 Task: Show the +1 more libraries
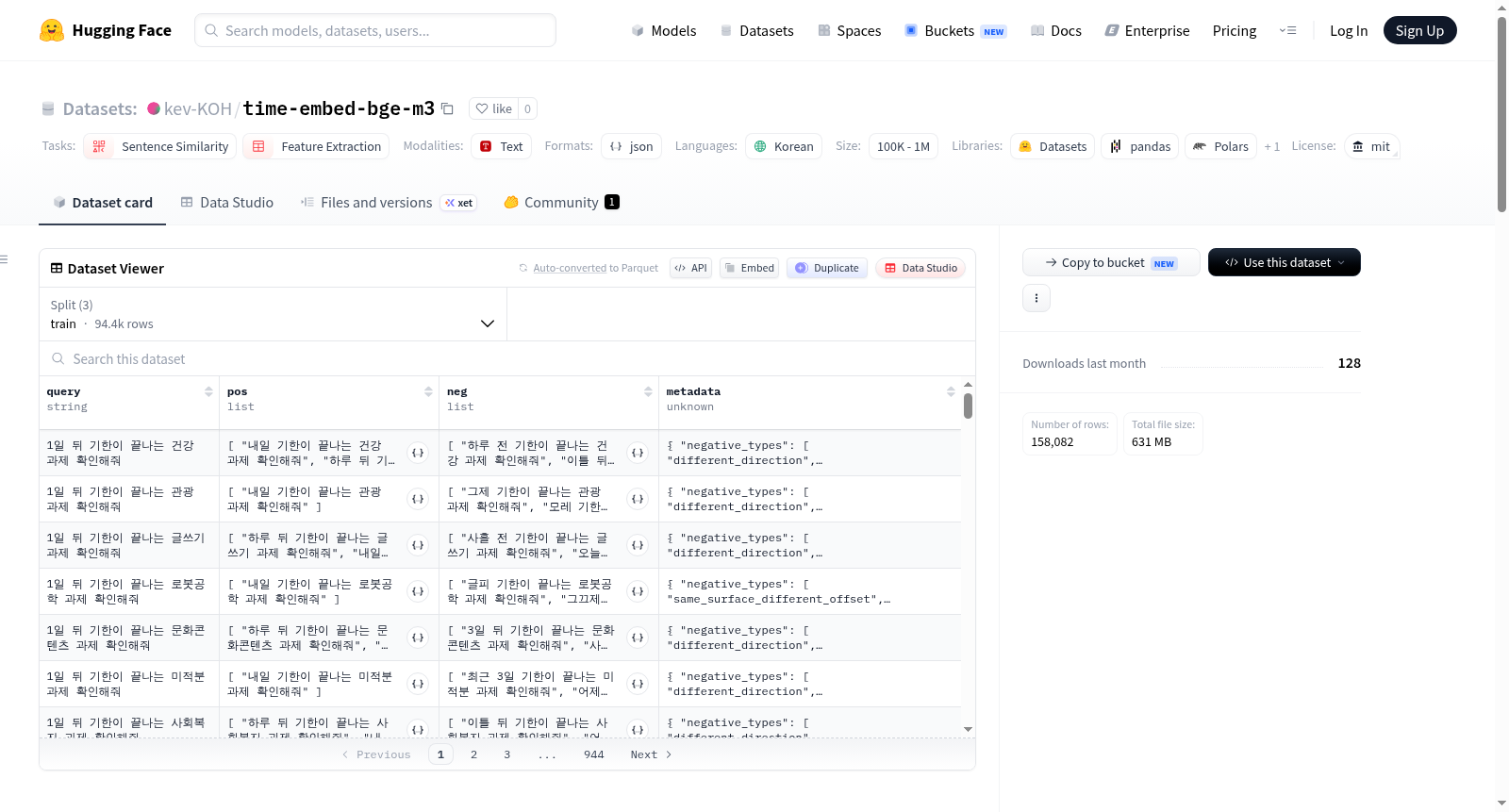pyautogui.click(x=1271, y=146)
